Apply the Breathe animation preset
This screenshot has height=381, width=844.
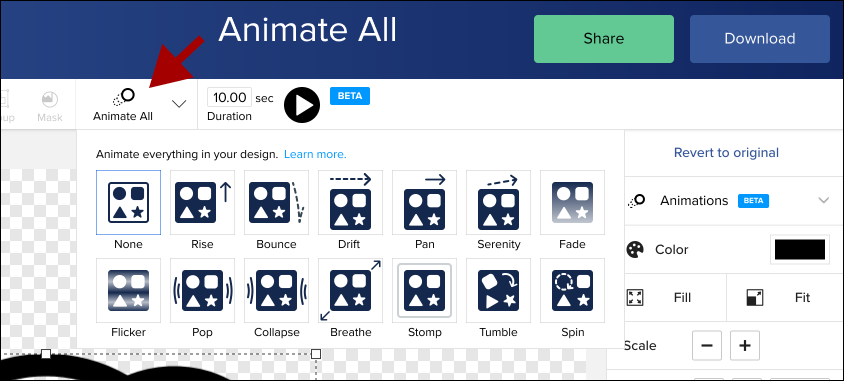(x=350, y=291)
